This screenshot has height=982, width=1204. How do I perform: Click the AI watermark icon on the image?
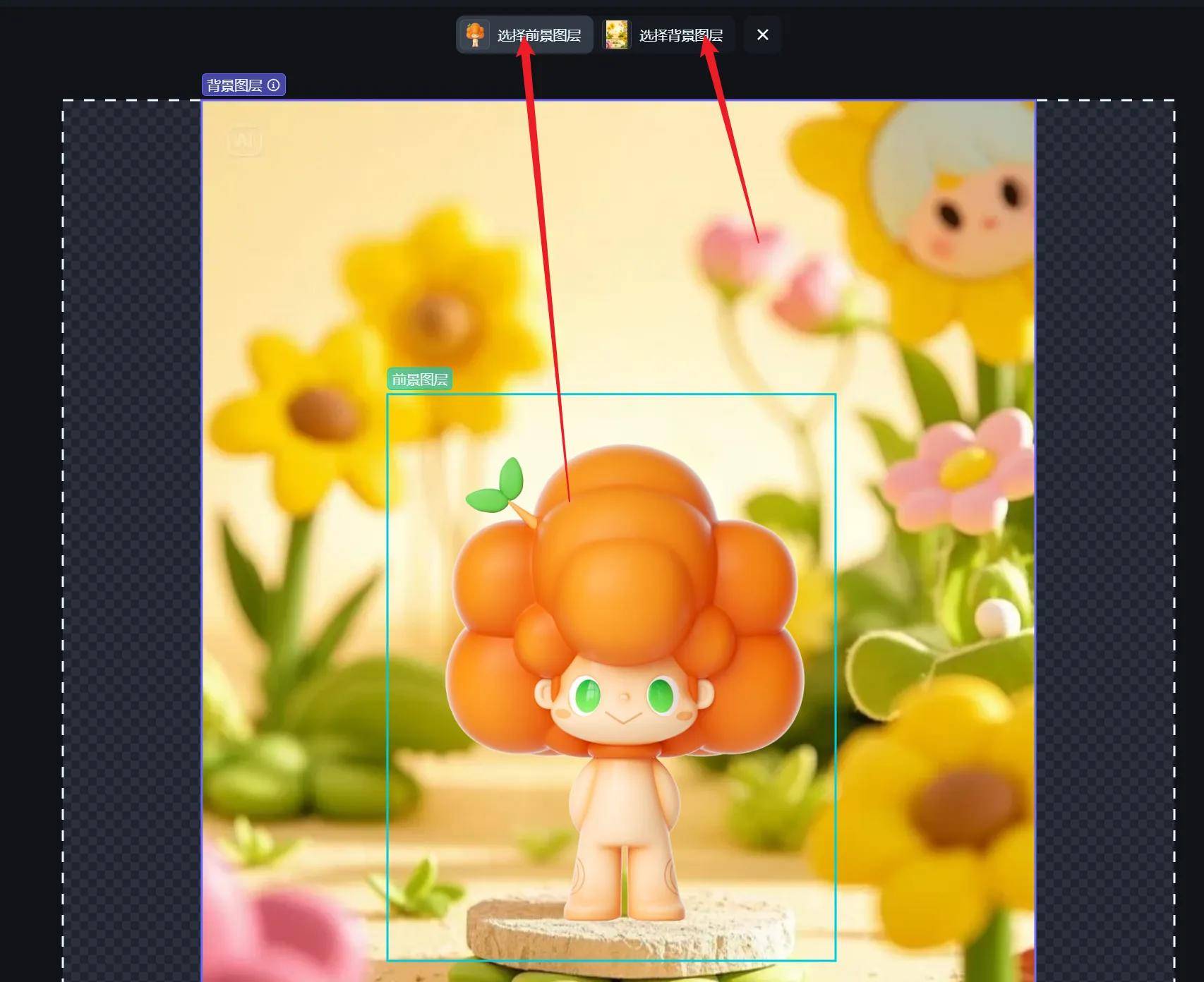[245, 140]
